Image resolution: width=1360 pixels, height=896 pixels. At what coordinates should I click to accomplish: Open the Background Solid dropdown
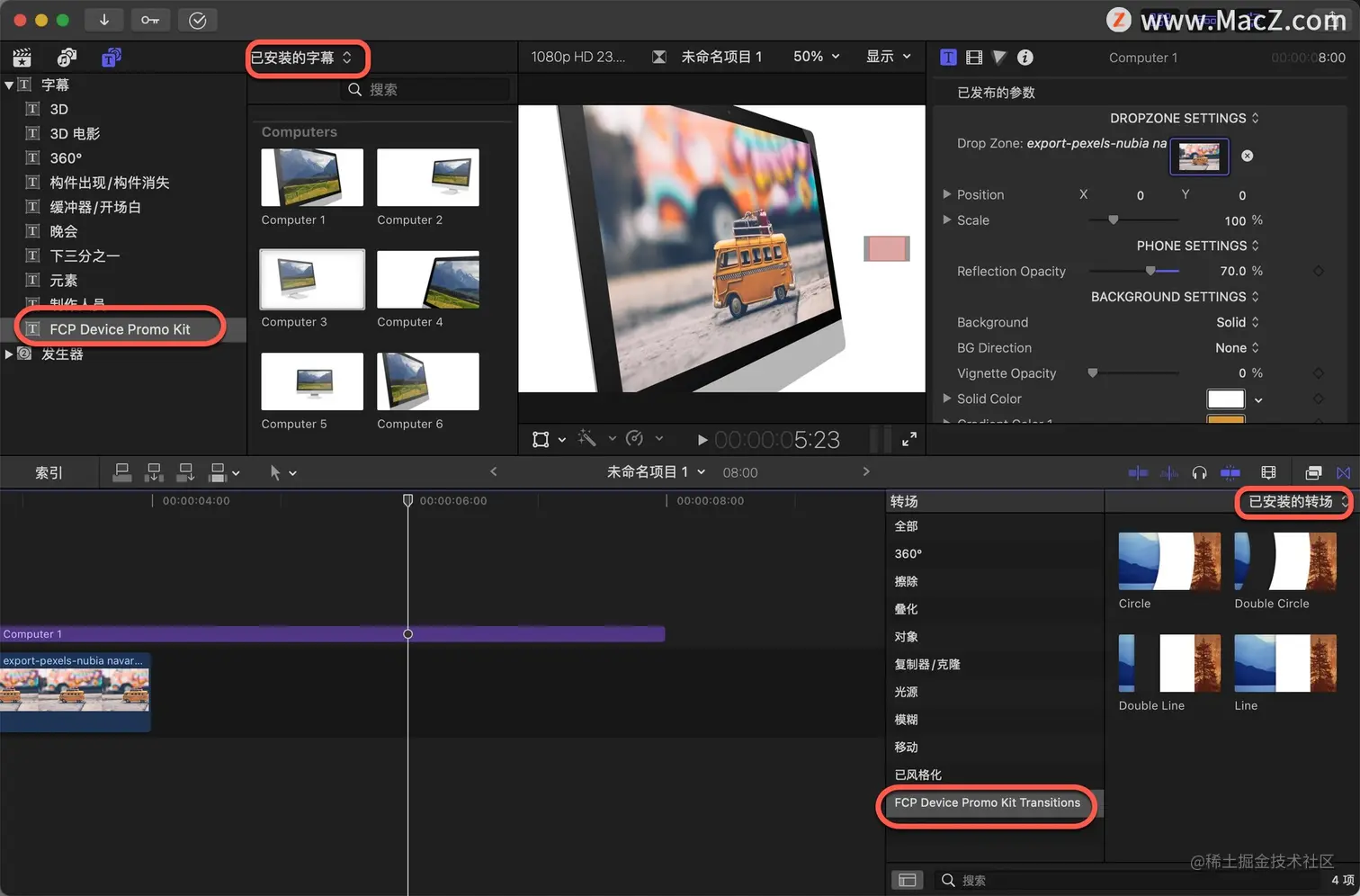pyautogui.click(x=1238, y=322)
